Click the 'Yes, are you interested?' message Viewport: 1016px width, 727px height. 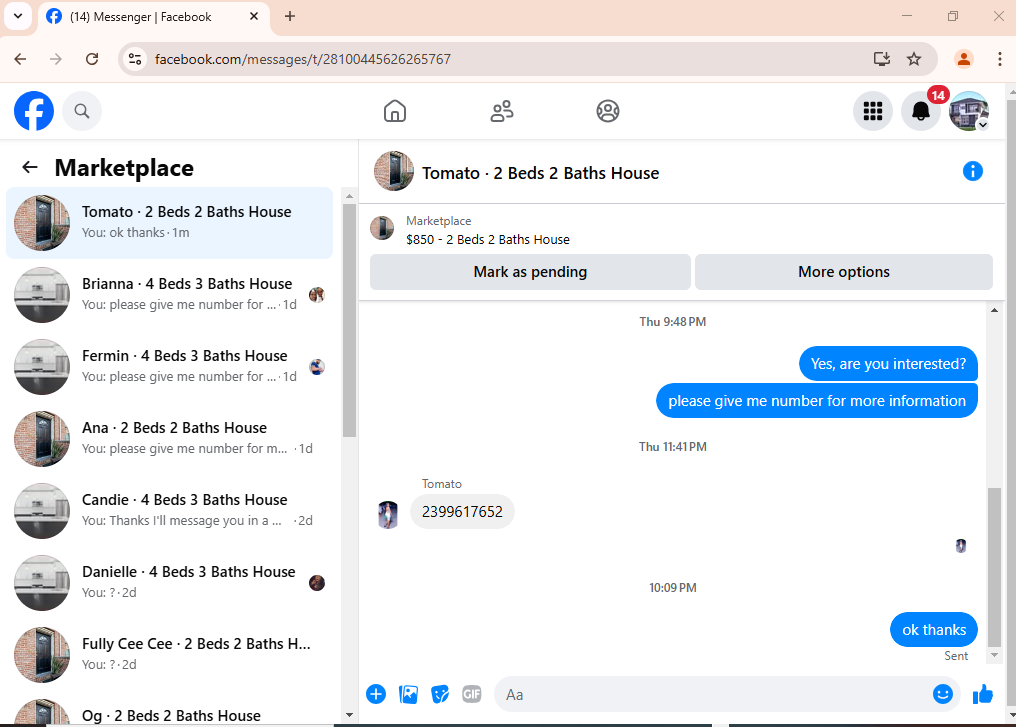[888, 364]
